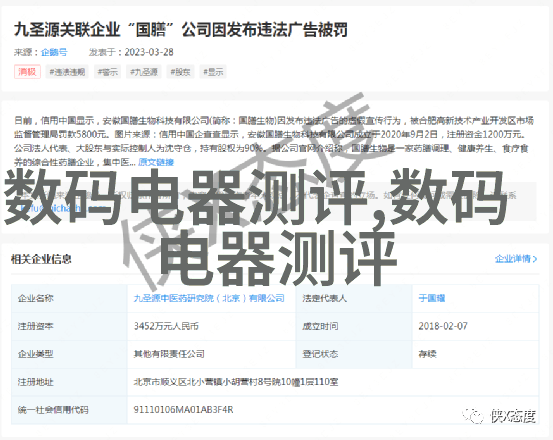Image resolution: width=553 pixels, height=440 pixels.
Task: Click the 存续 registration status value
Action: coord(427,354)
